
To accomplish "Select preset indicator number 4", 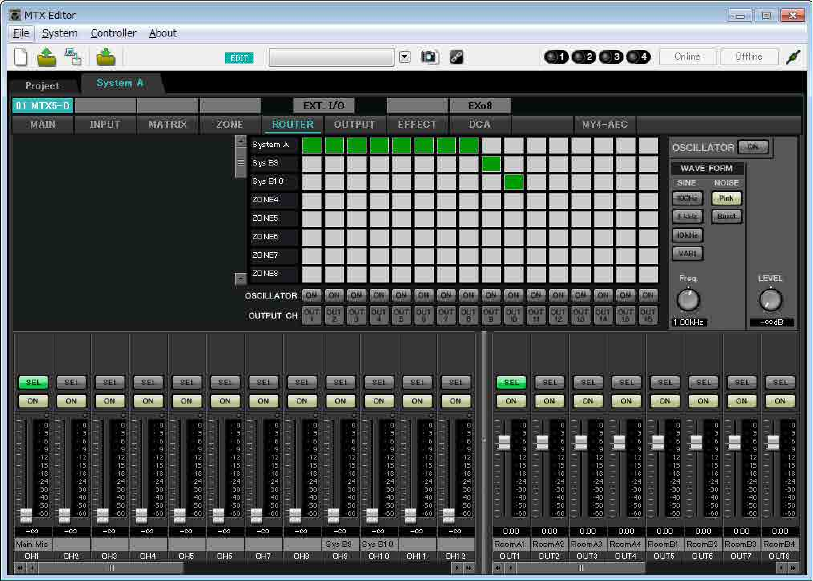I will pyautogui.click(x=640, y=57).
